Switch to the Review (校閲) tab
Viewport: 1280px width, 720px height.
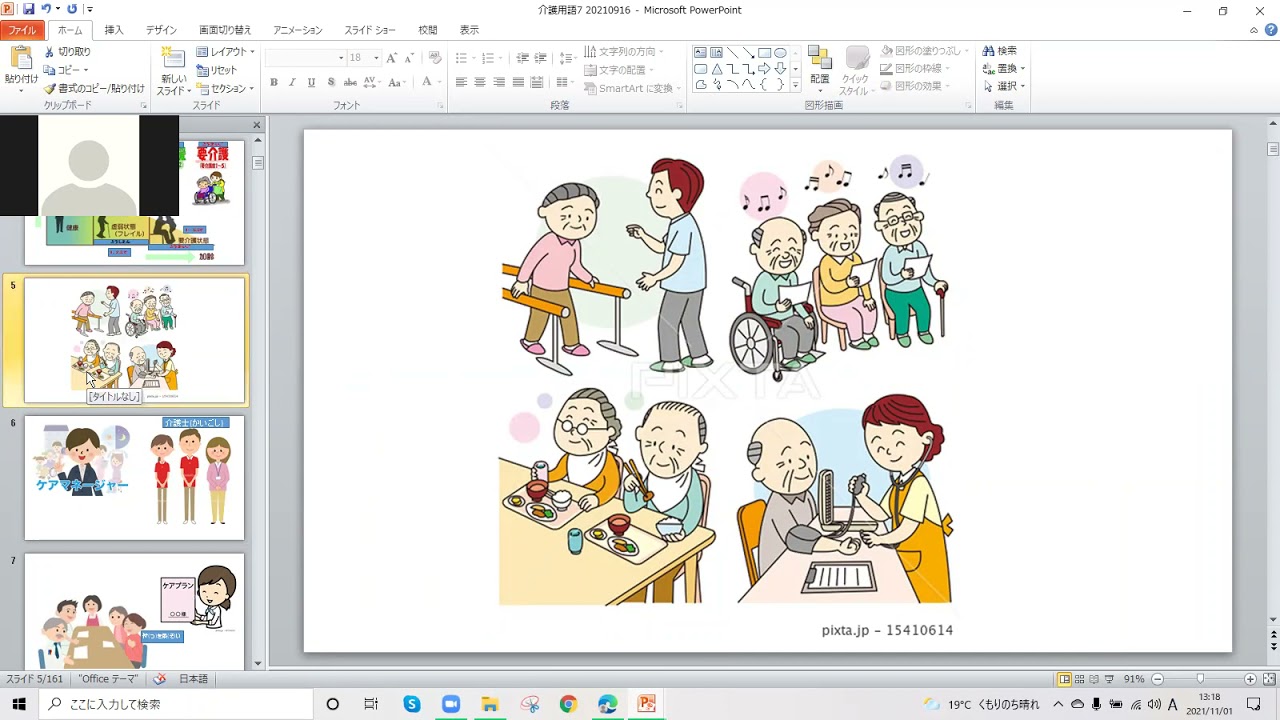(428, 30)
